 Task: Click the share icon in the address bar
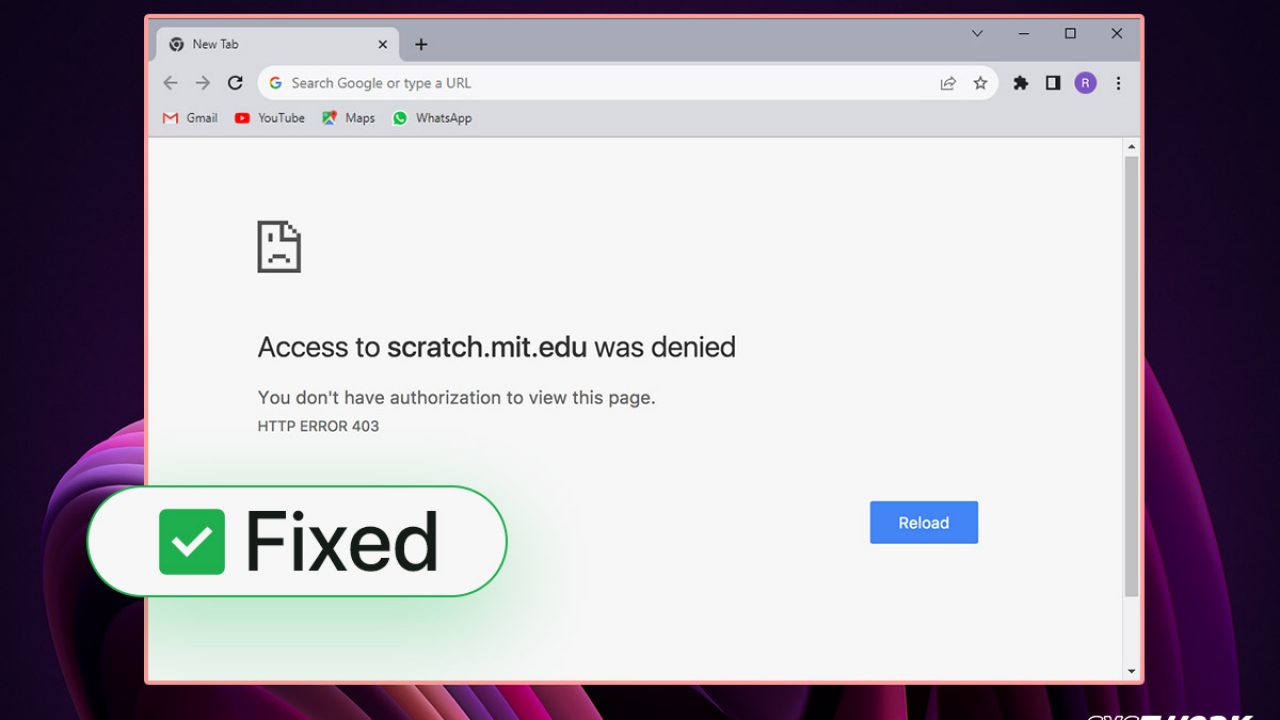click(x=947, y=83)
